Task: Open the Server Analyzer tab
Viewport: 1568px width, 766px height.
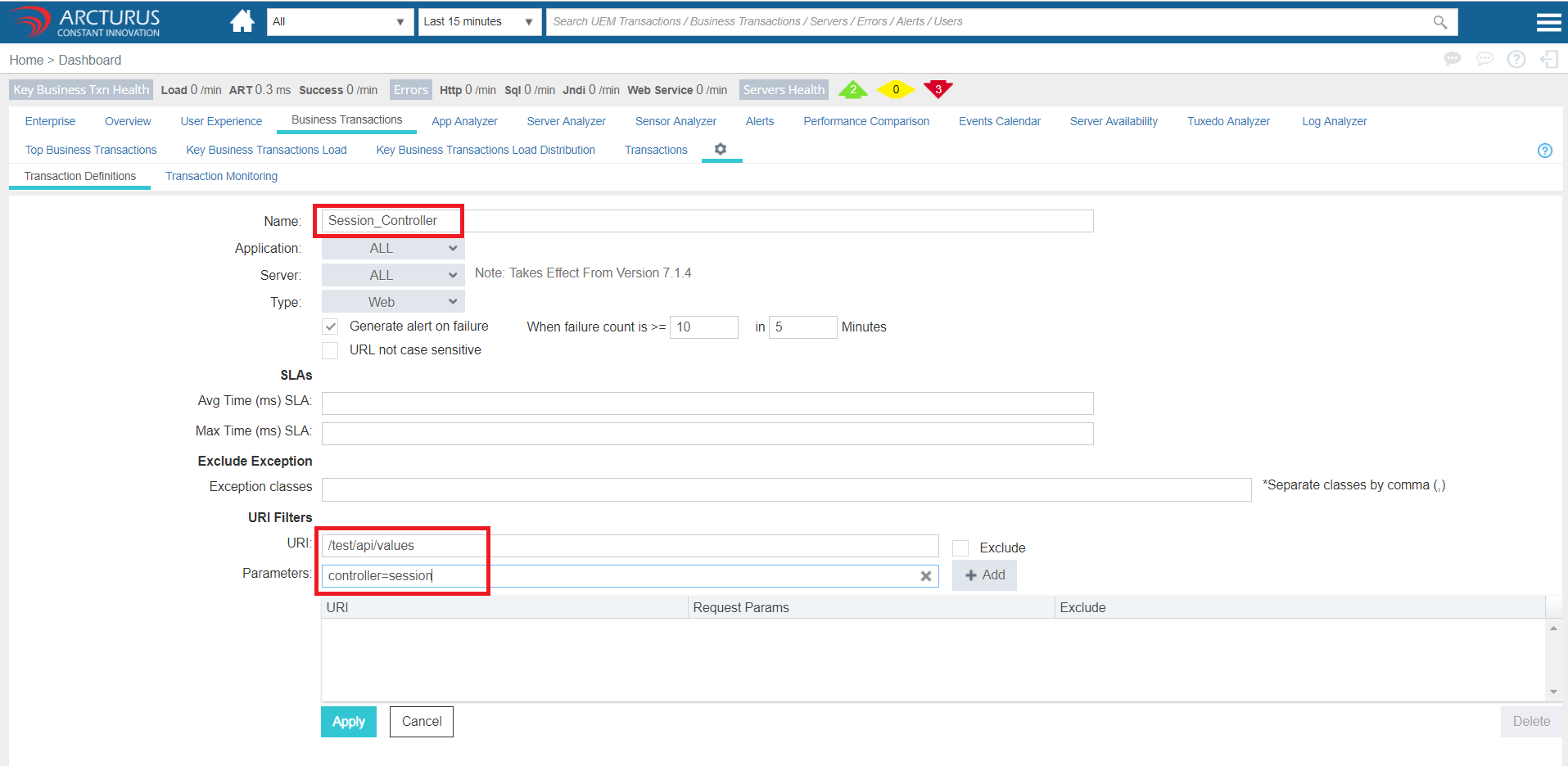Action: [566, 121]
